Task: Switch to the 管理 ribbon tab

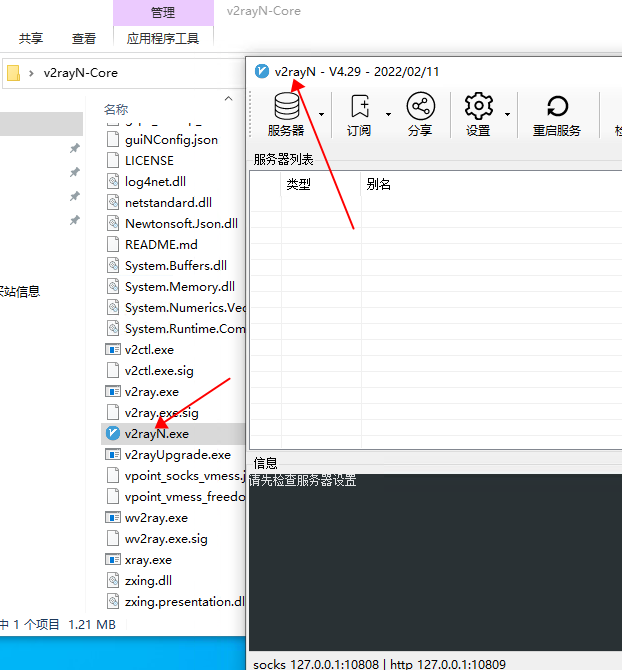Action: pos(163,13)
